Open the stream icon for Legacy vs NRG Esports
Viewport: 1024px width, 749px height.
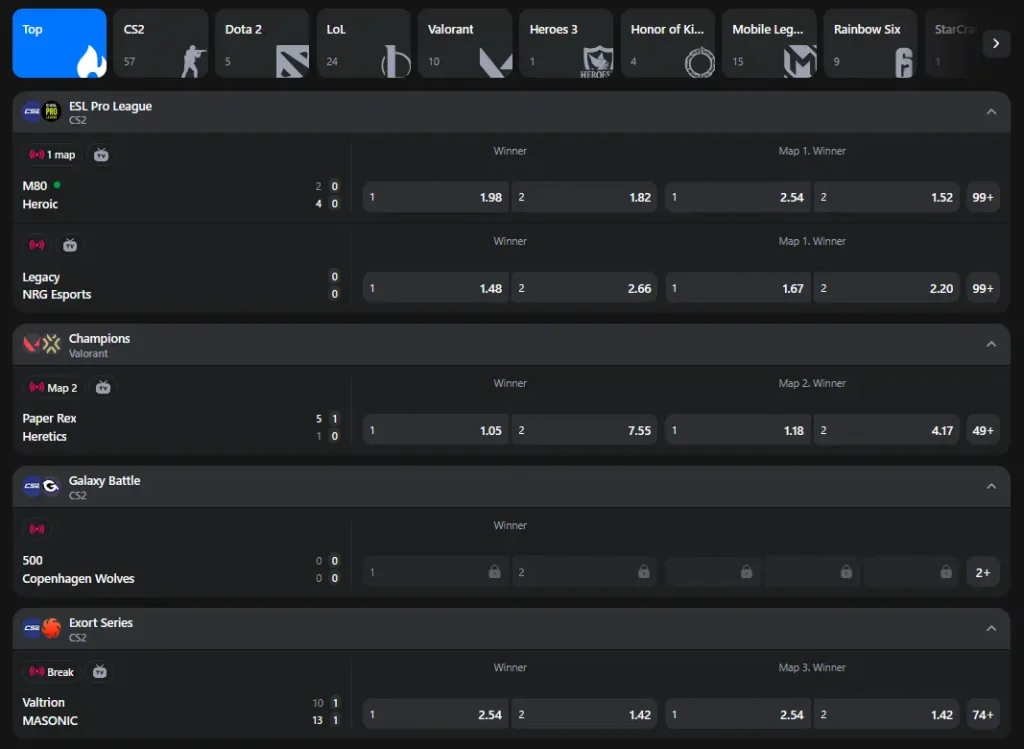70,245
